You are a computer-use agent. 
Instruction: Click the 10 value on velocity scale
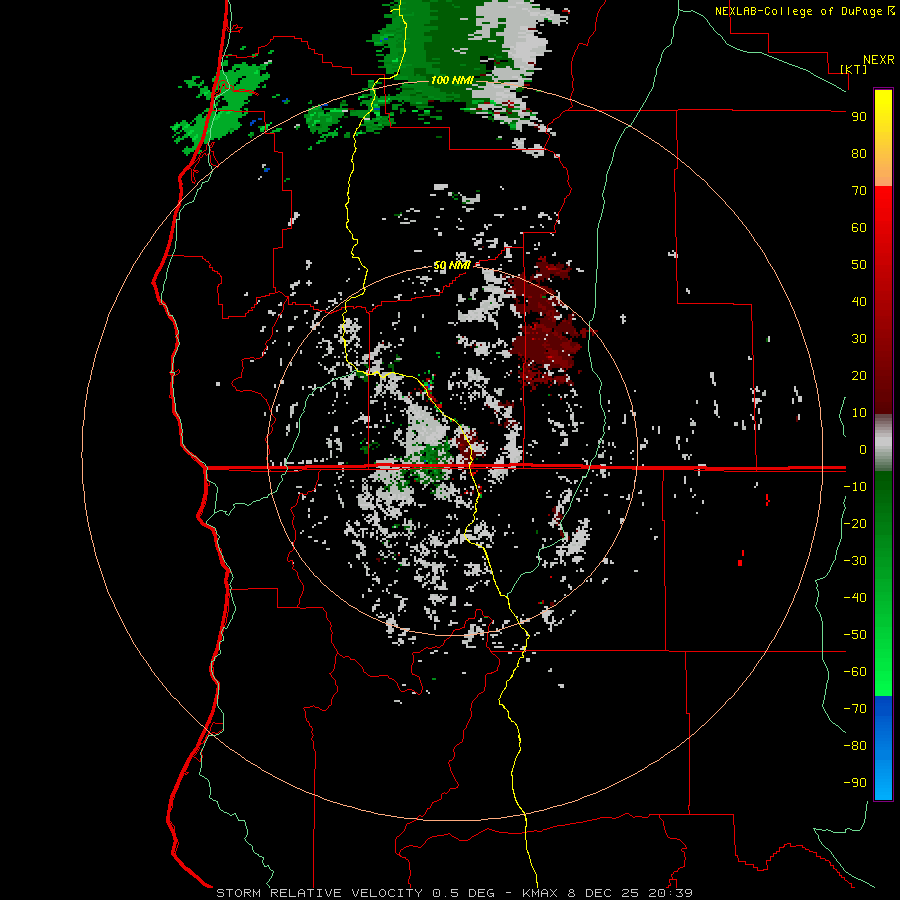pyautogui.click(x=859, y=413)
